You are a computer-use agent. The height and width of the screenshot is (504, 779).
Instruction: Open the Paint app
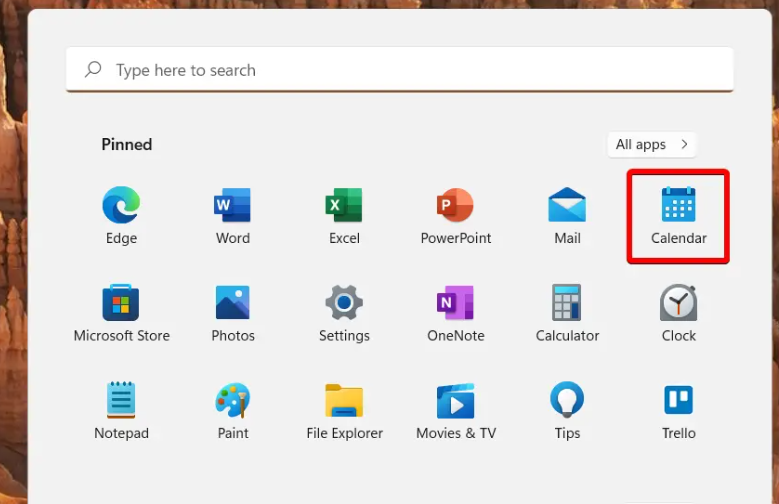pos(233,400)
